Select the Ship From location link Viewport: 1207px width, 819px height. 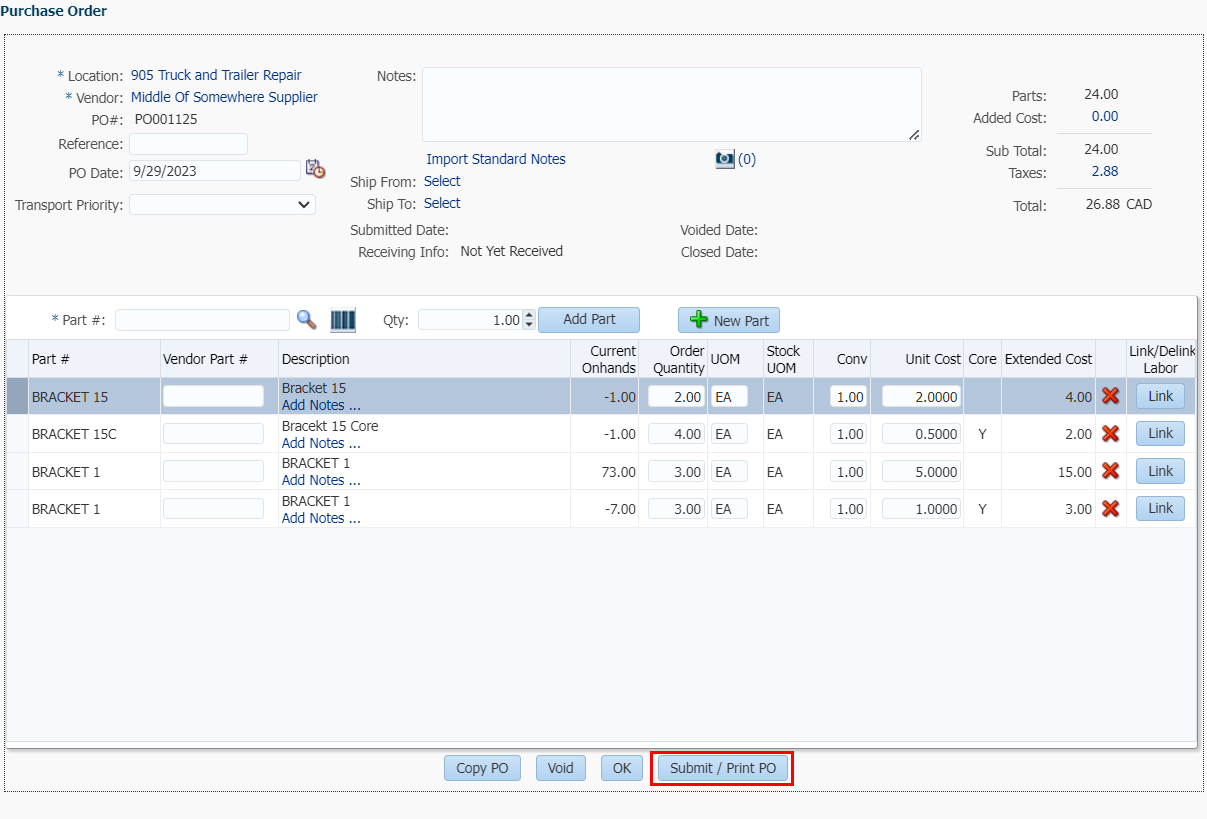click(x=442, y=181)
